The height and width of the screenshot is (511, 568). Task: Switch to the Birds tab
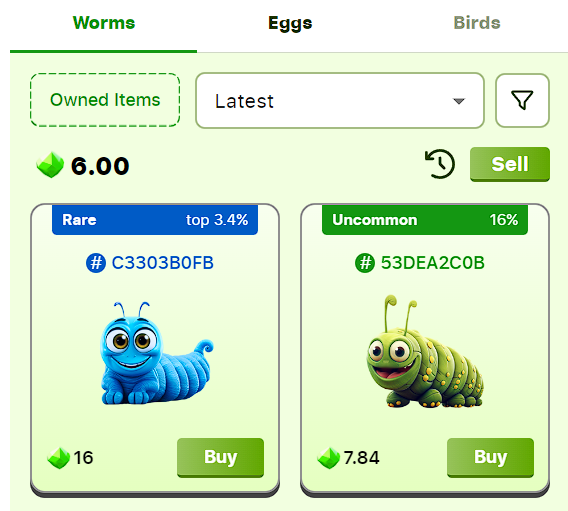477,23
